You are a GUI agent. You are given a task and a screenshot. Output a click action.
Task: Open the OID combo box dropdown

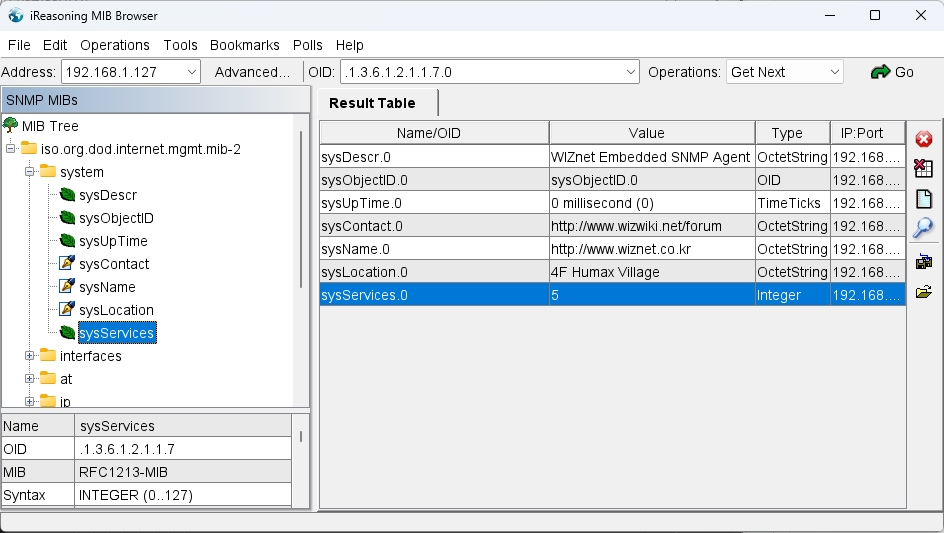630,72
